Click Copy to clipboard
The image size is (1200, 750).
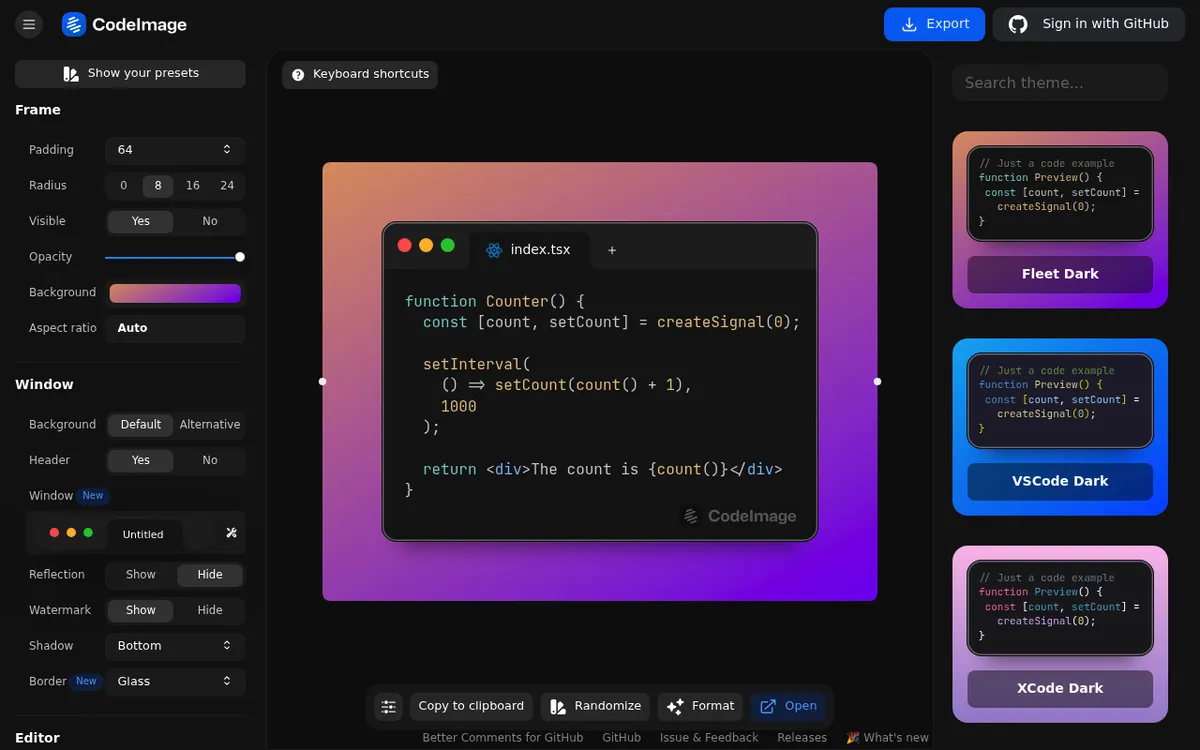point(471,706)
